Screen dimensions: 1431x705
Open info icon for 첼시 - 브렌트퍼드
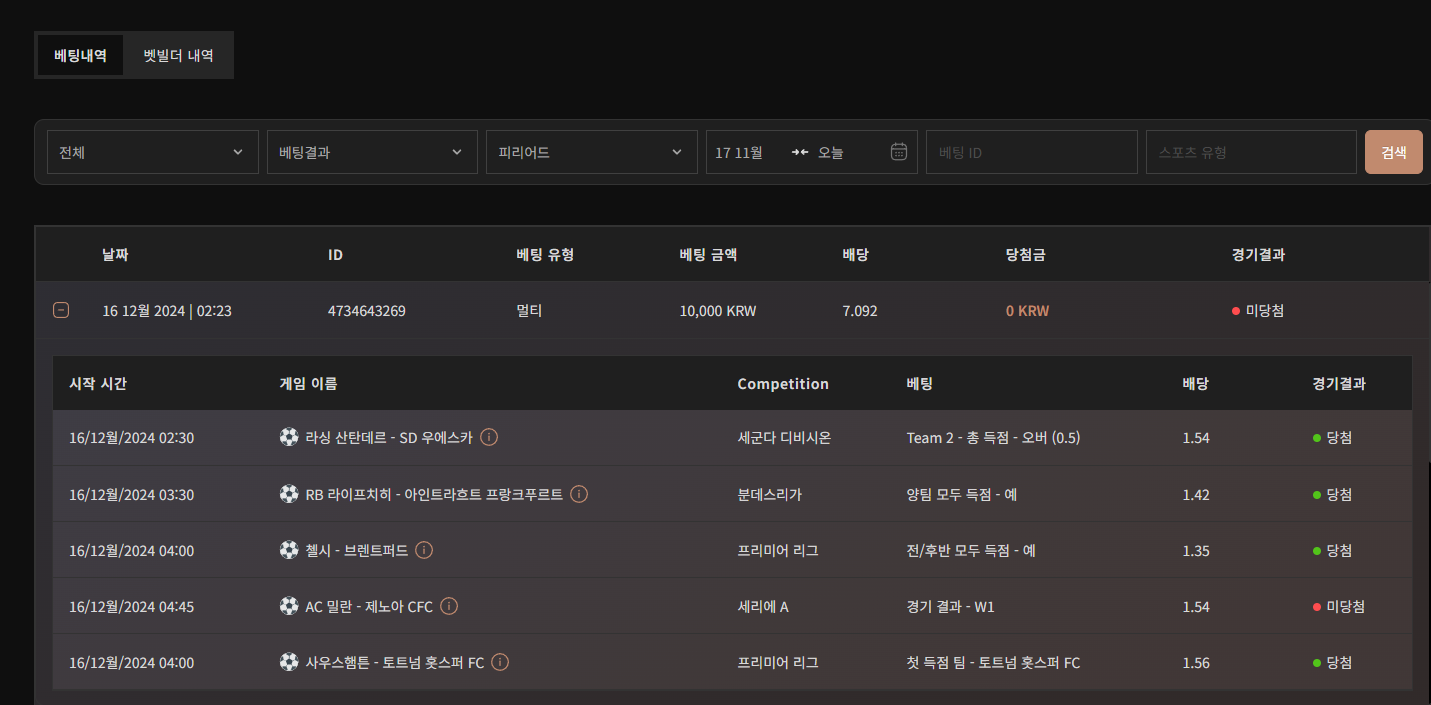pos(424,550)
